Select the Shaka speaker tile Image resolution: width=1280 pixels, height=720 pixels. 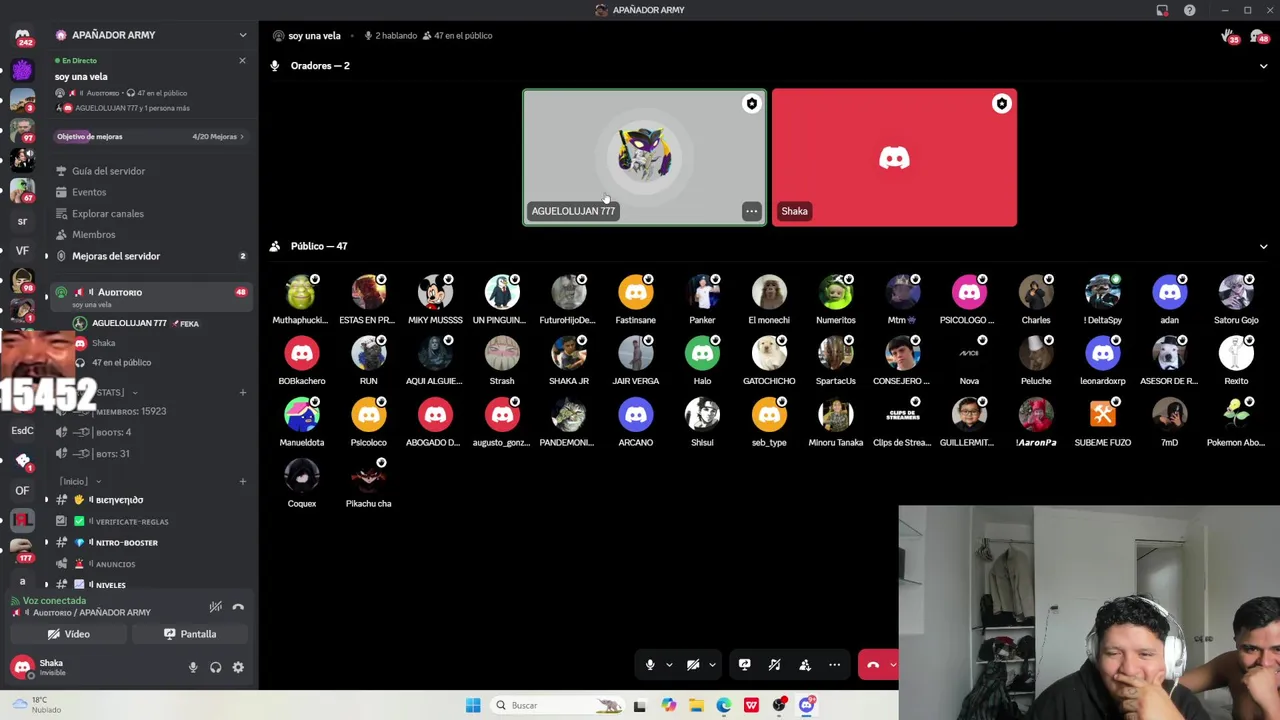point(894,158)
